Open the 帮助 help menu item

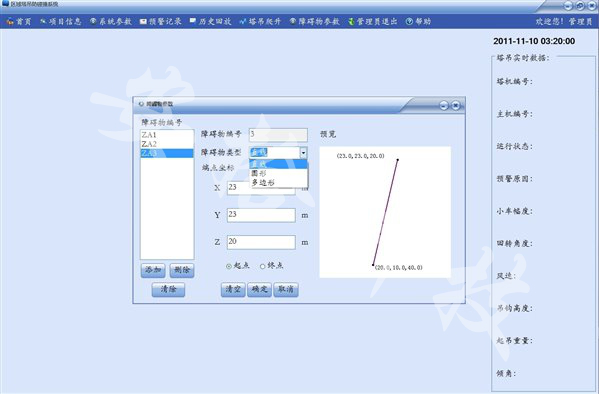(x=418, y=22)
